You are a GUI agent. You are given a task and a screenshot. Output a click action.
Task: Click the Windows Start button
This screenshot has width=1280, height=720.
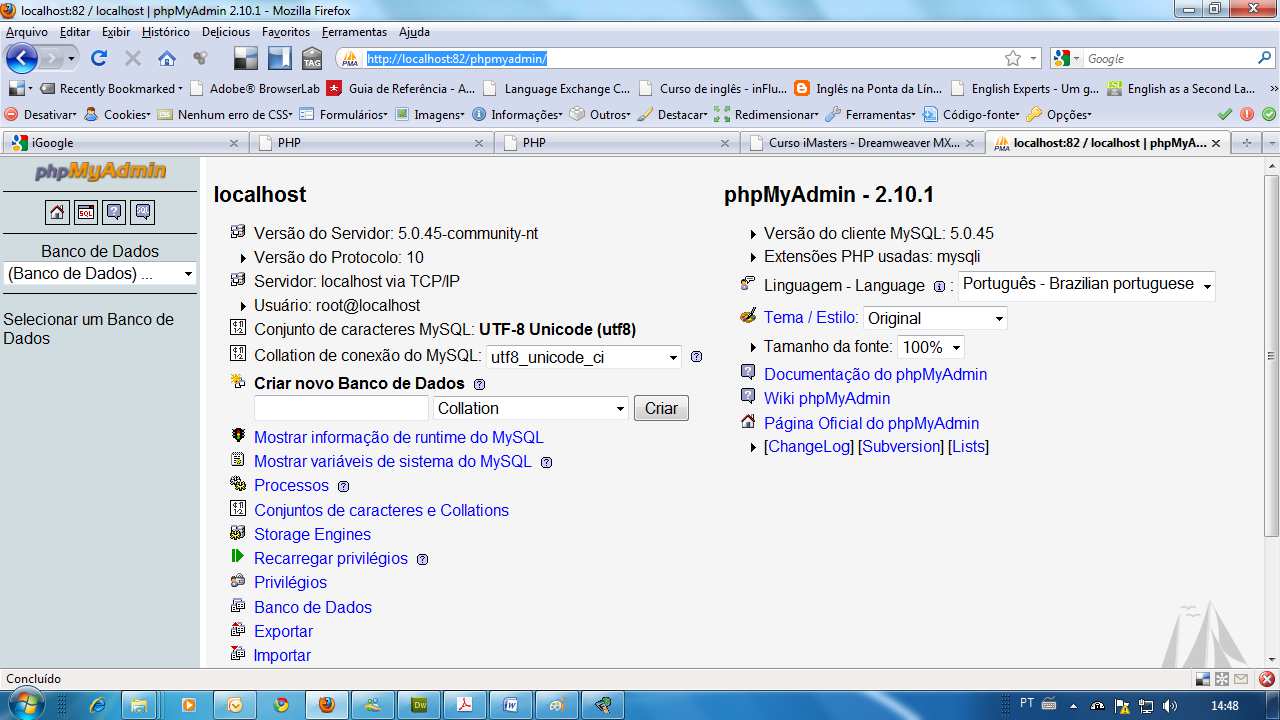pos(26,704)
